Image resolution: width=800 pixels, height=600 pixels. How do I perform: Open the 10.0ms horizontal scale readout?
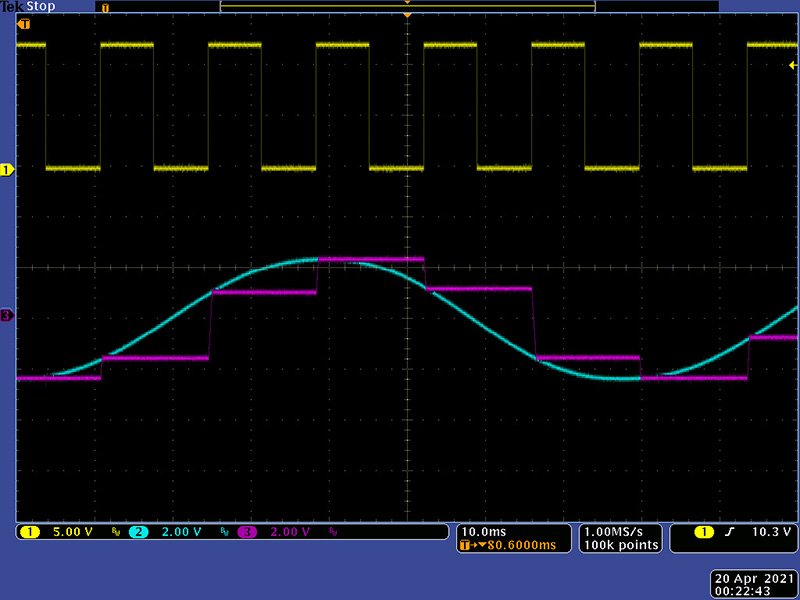point(483,531)
